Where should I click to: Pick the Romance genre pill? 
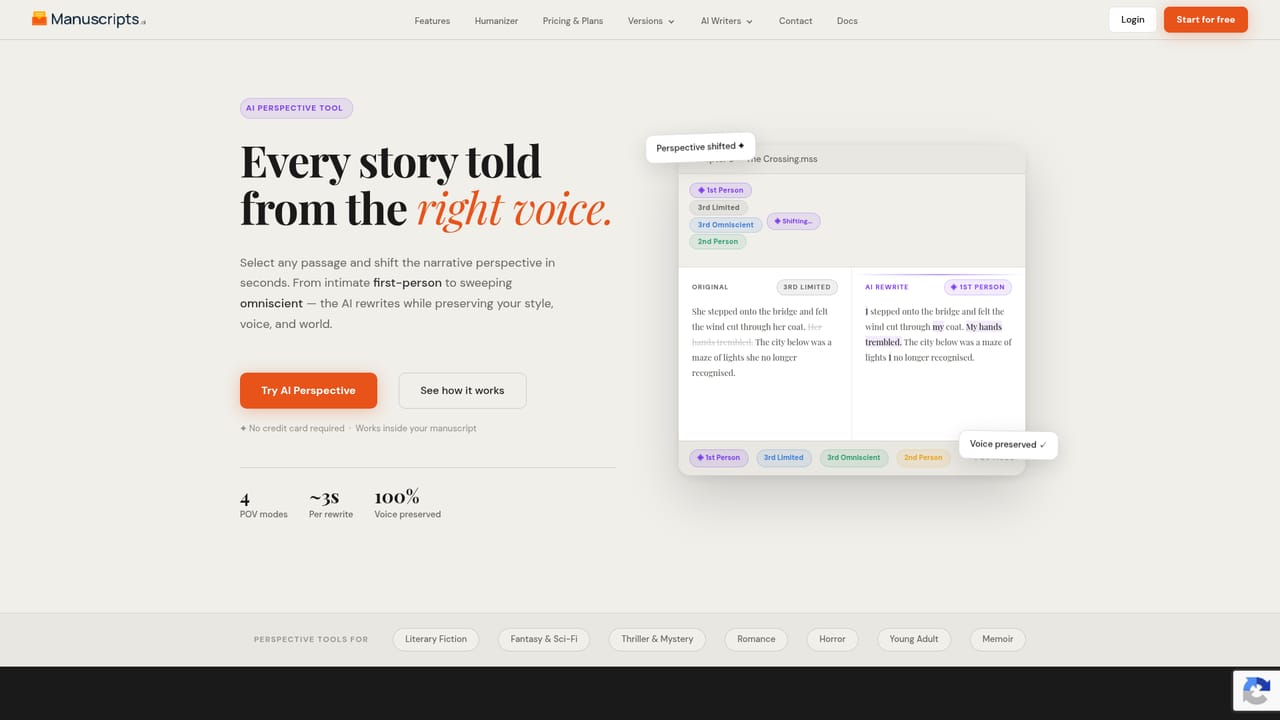click(756, 639)
